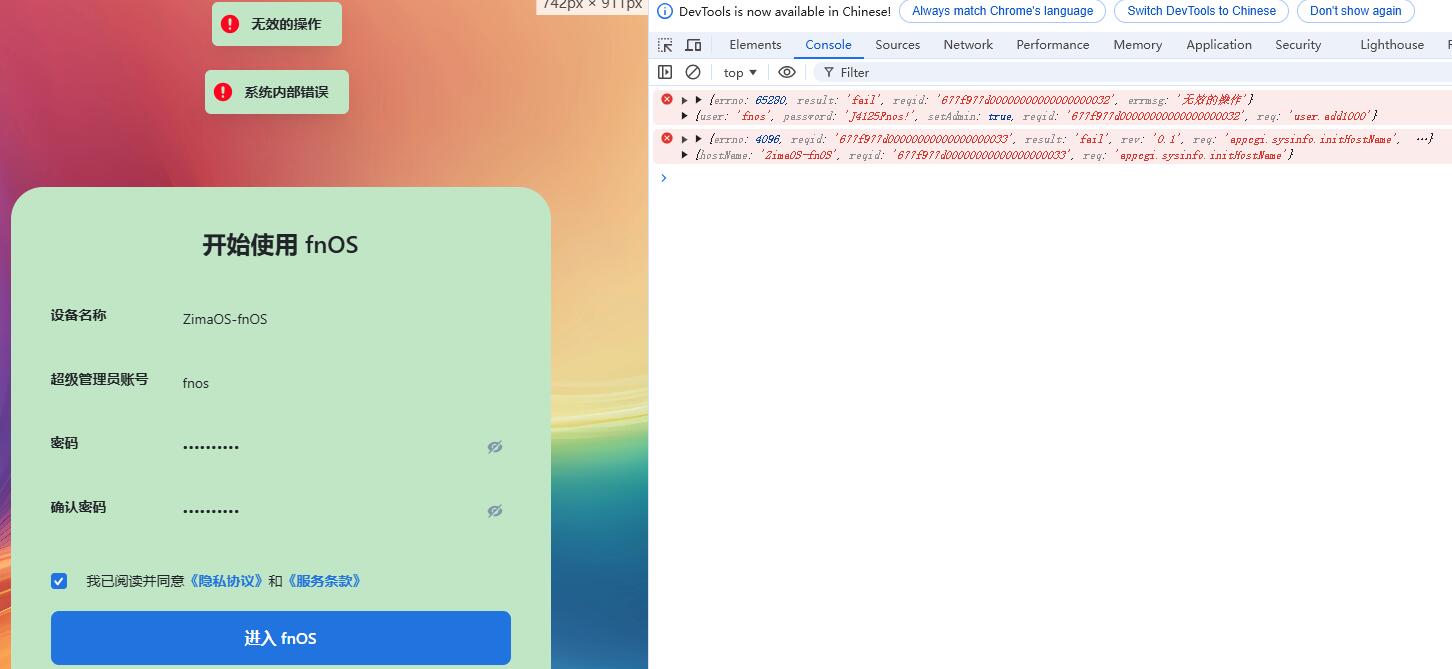Expand the errno 65280 message group arrow
1452x669 pixels.
[685, 100]
